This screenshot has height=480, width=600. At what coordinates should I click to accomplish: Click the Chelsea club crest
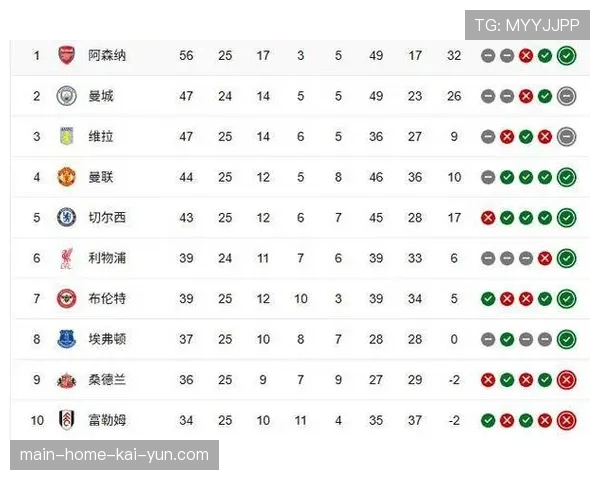click(x=66, y=217)
